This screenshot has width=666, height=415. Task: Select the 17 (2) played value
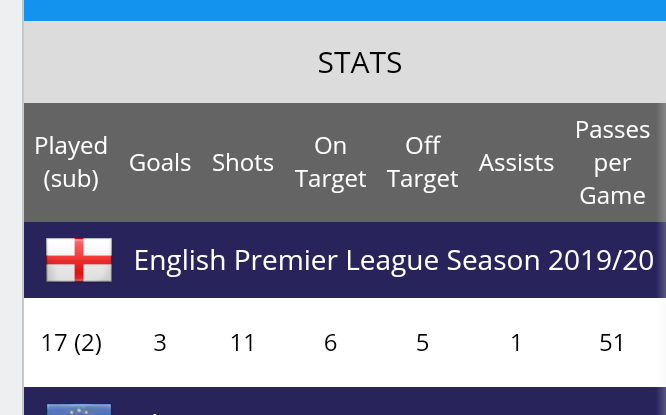(71, 343)
